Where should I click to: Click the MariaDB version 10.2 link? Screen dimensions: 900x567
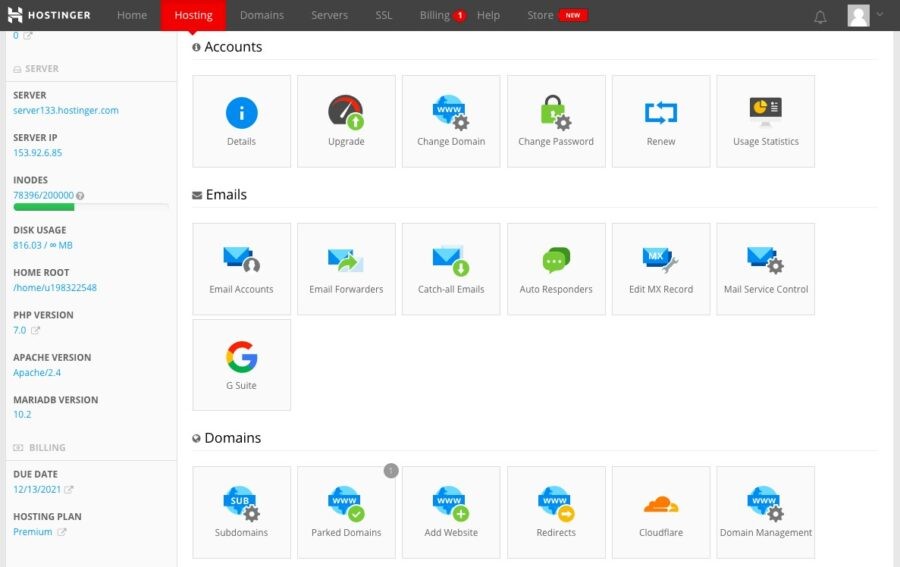(22, 414)
